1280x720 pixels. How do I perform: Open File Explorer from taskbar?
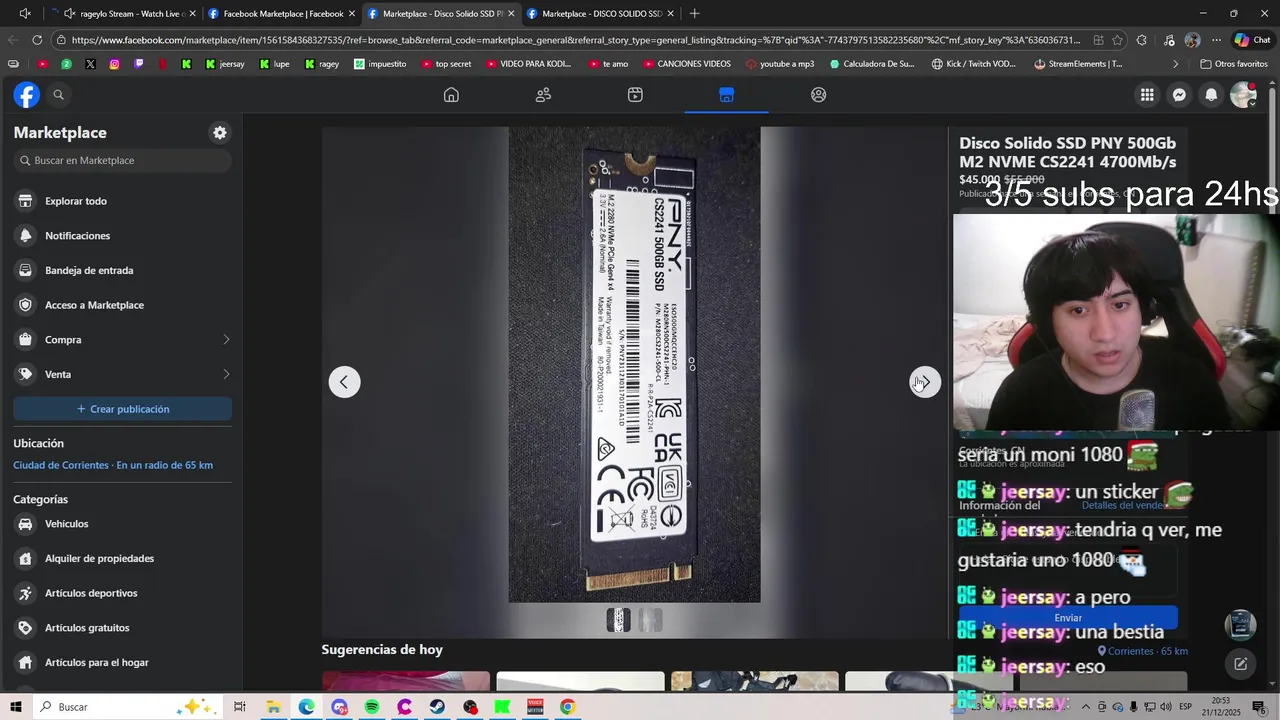(x=273, y=707)
